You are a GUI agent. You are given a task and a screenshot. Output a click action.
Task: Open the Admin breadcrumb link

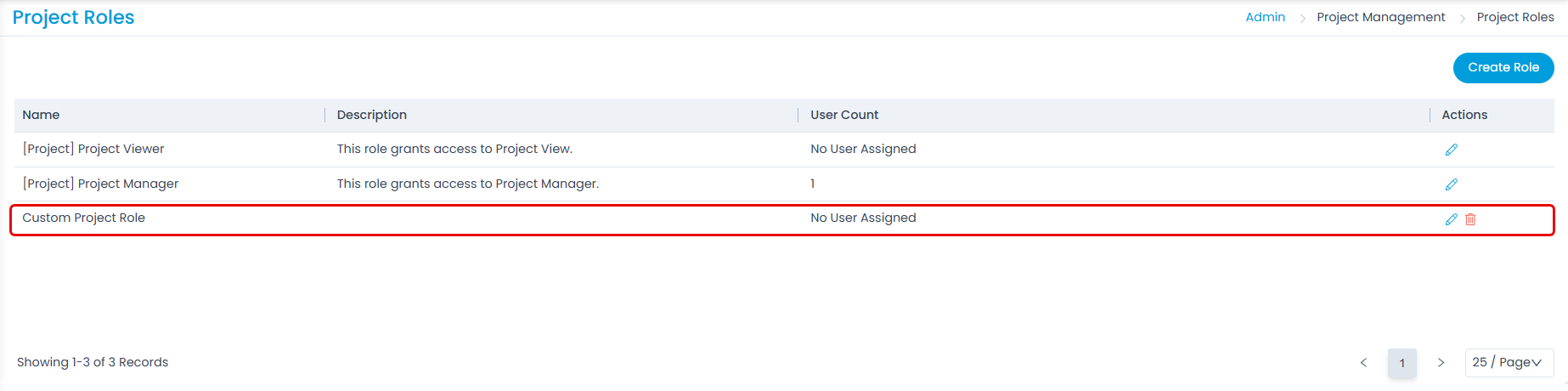coord(1265,17)
